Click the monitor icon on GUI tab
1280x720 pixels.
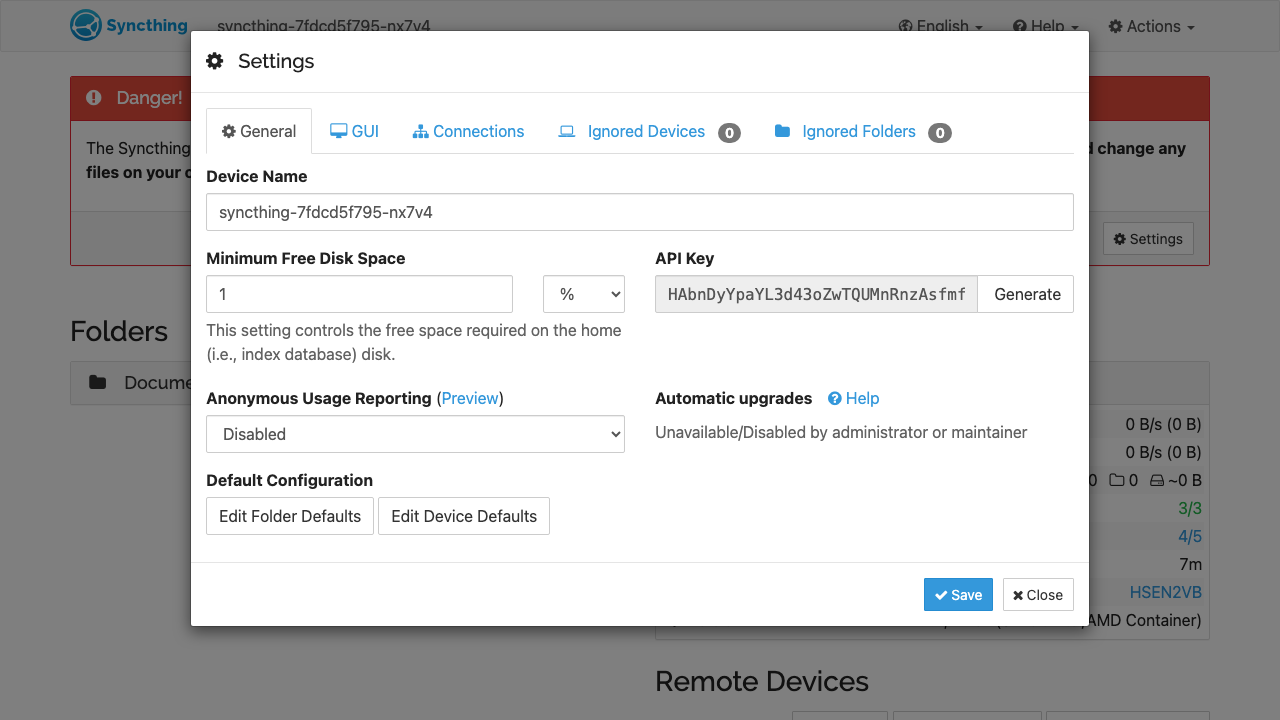pos(338,131)
